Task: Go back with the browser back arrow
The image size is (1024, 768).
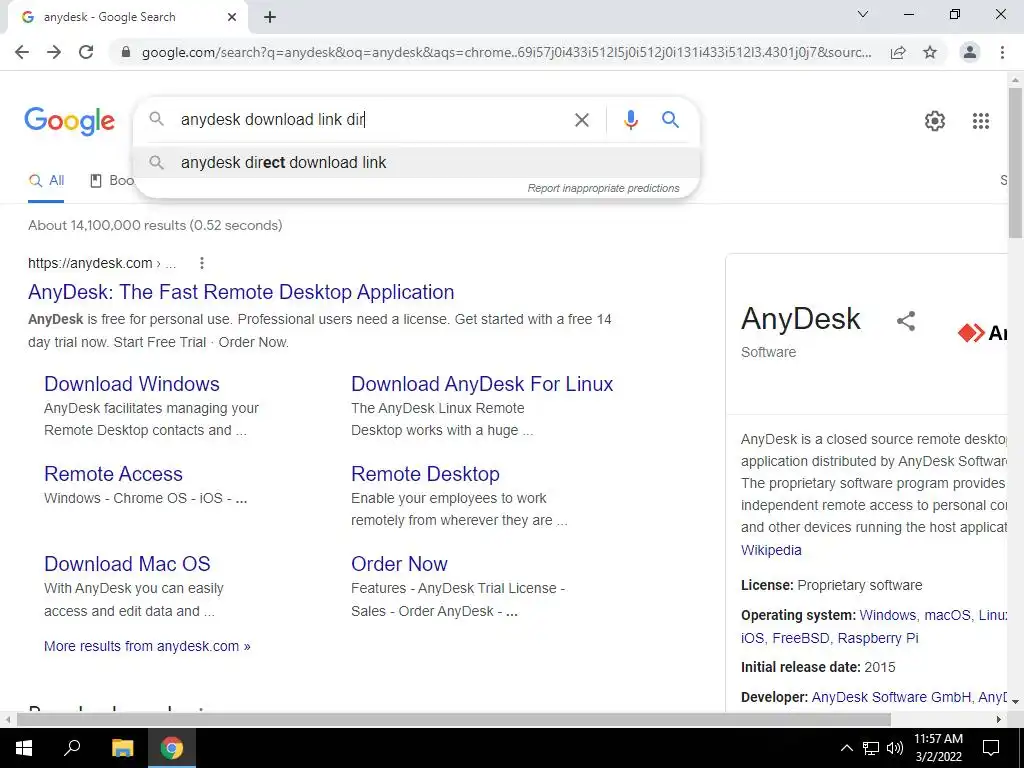Action: (x=22, y=52)
